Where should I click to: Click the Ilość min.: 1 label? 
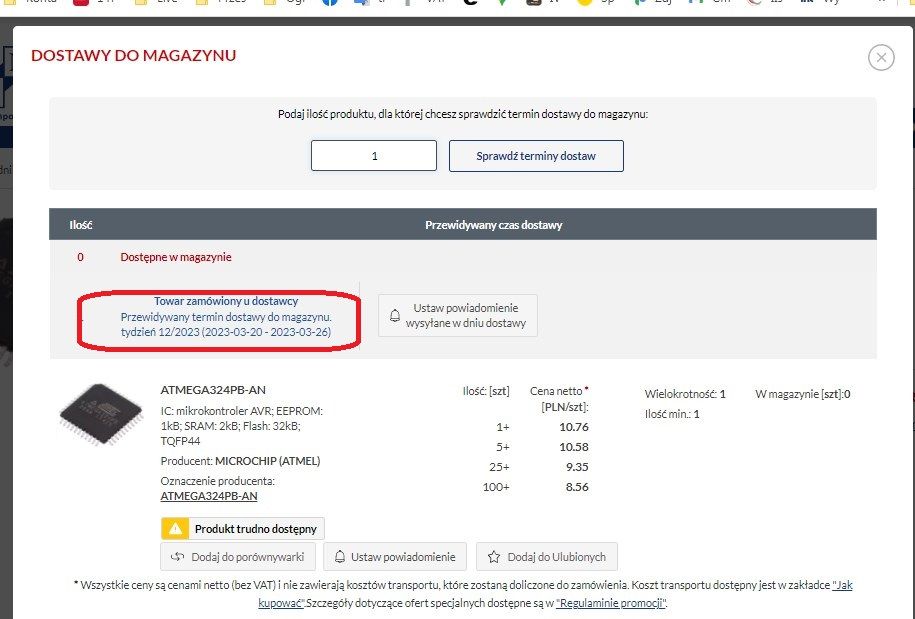tap(672, 414)
